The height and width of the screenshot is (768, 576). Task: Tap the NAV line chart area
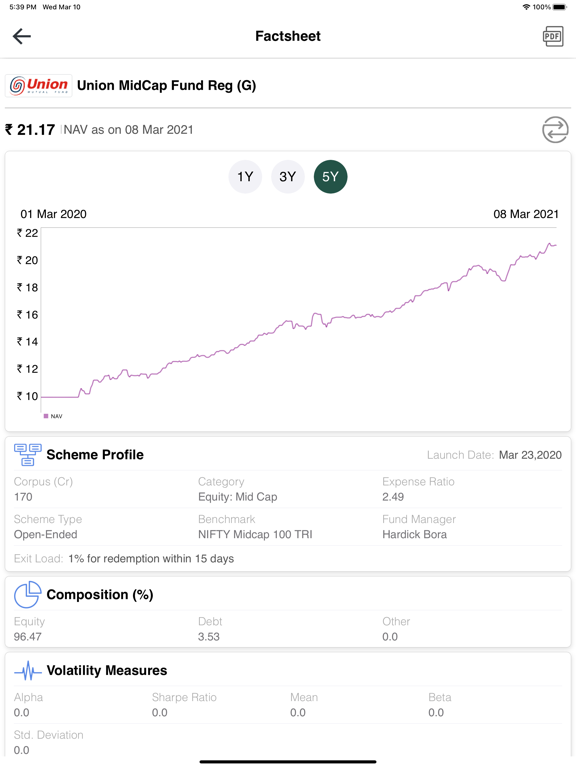(x=299, y=313)
